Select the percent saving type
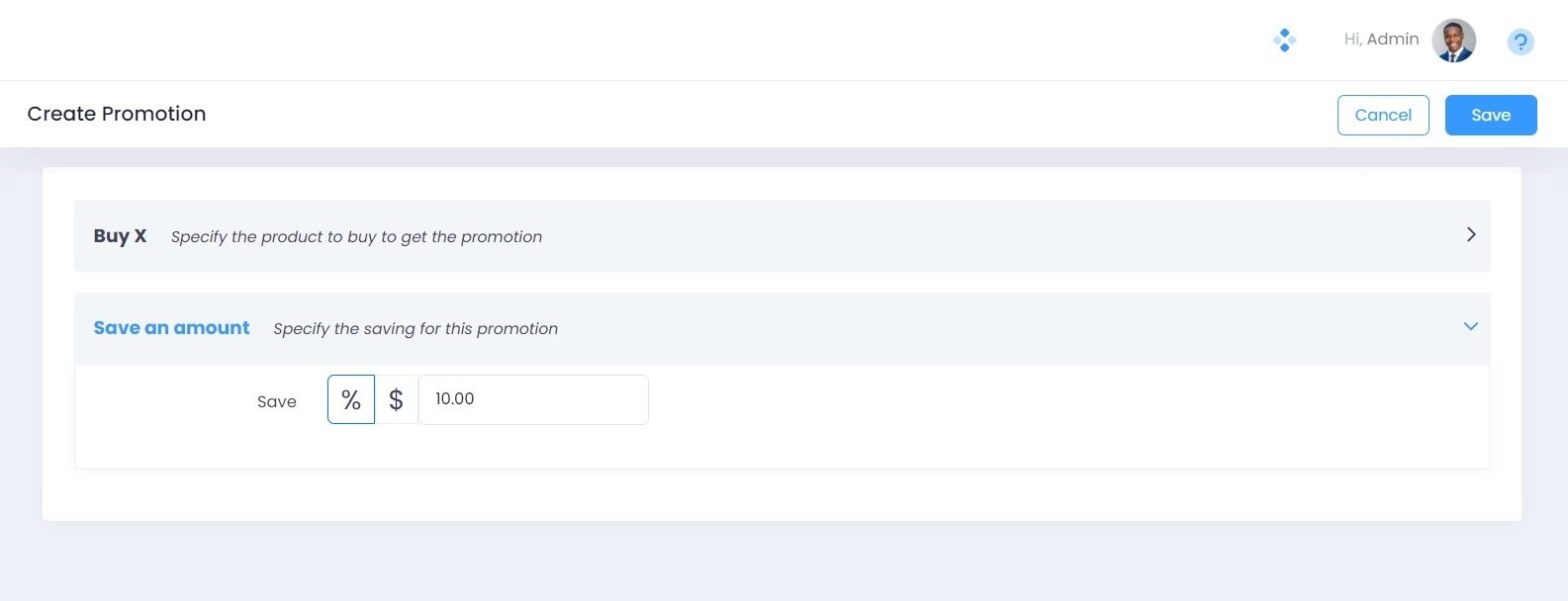 coord(351,399)
